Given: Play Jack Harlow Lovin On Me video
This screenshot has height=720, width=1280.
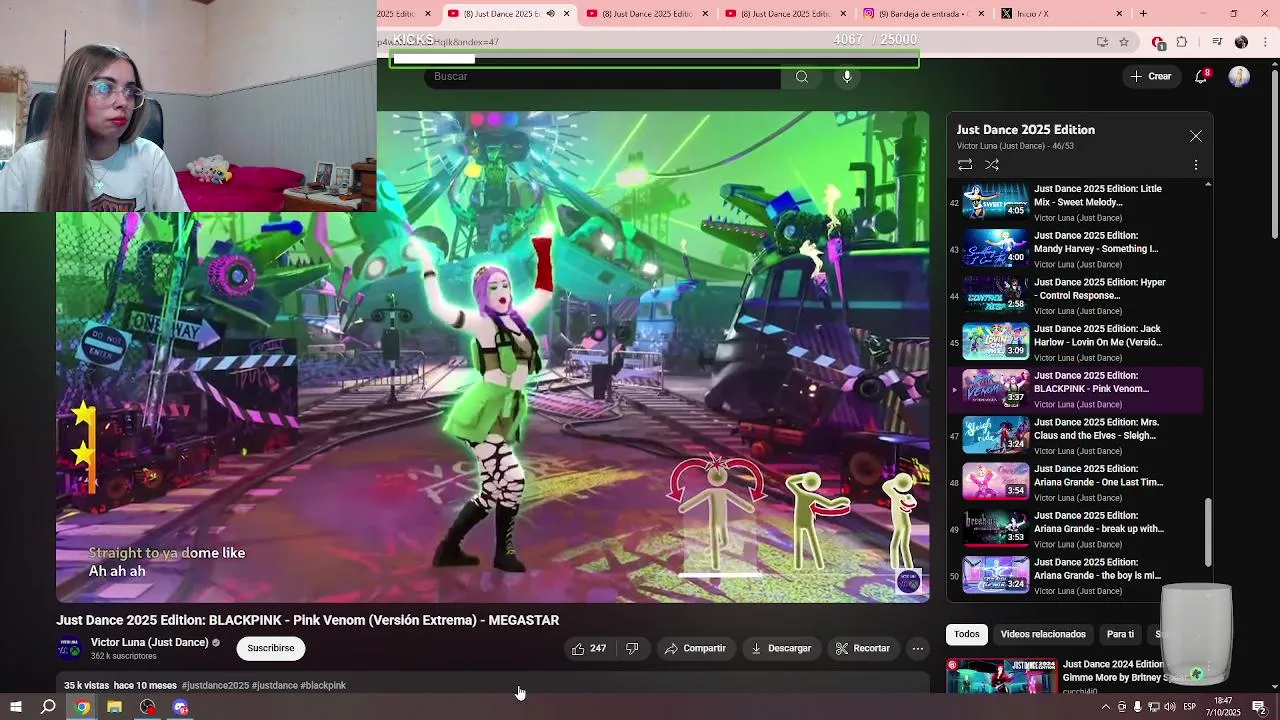Looking at the screenshot, I should [1076, 343].
